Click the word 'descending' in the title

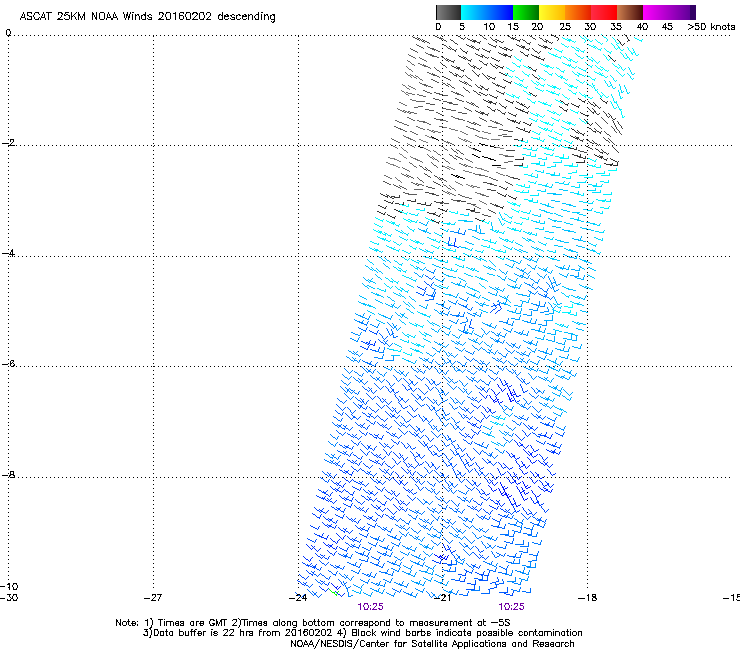[246, 17]
